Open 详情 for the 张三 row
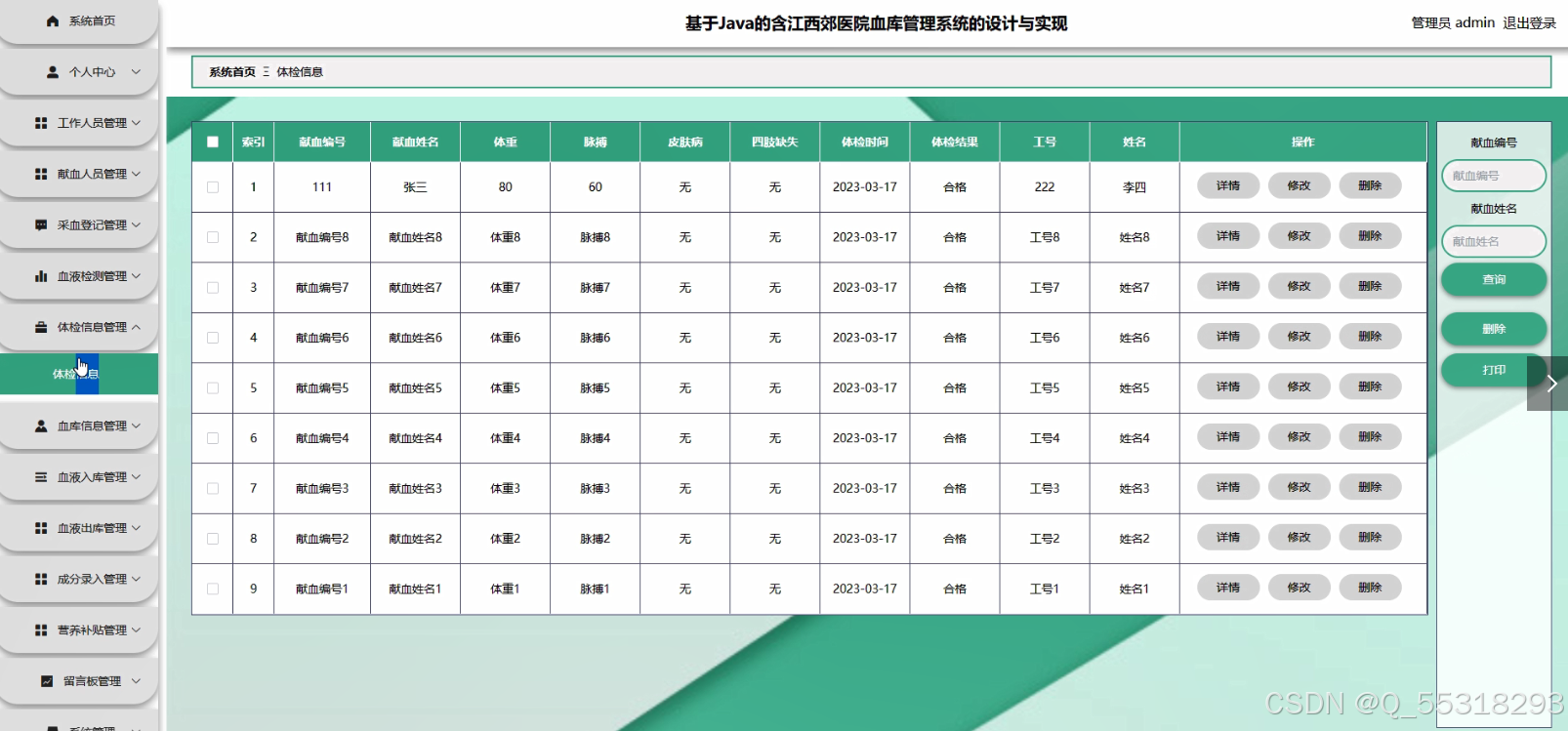 1228,185
